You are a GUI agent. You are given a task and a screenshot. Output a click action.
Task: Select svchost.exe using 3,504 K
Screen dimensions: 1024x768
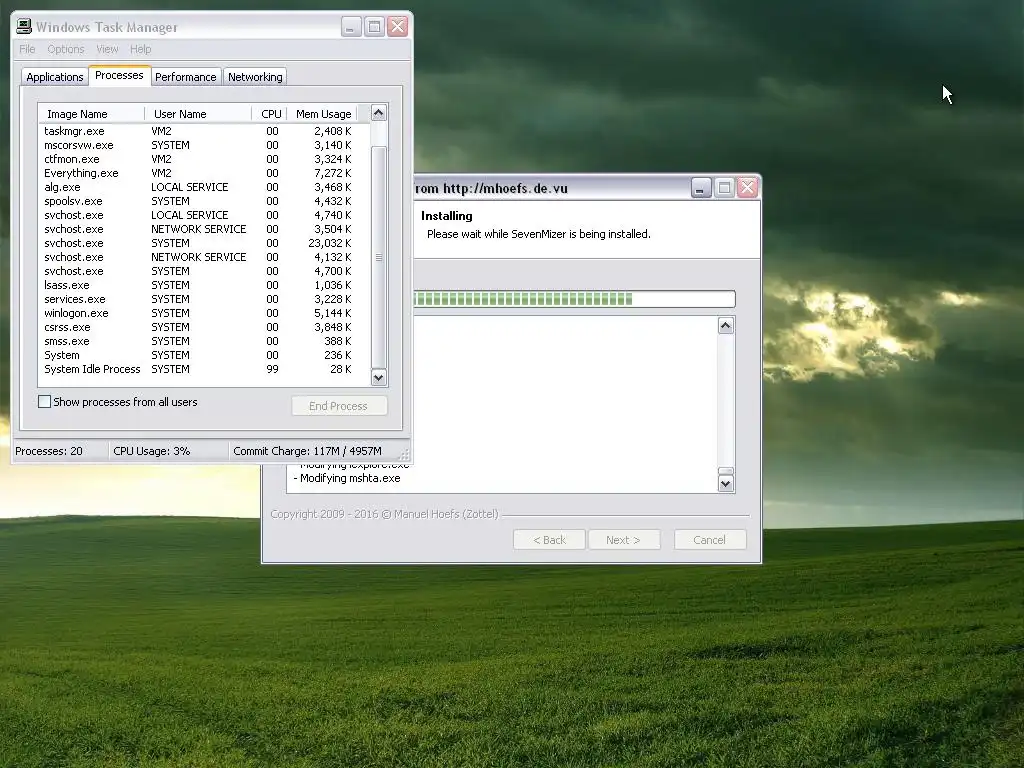(x=204, y=229)
